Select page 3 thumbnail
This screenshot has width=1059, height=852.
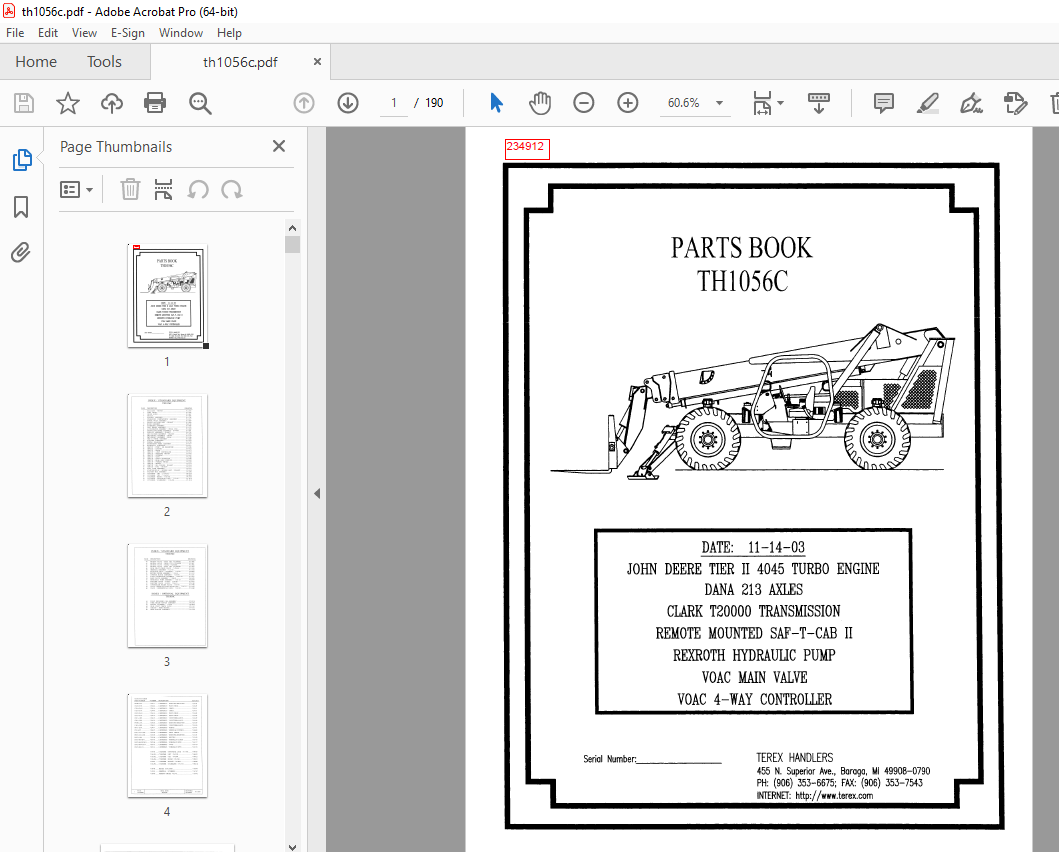(x=167, y=595)
